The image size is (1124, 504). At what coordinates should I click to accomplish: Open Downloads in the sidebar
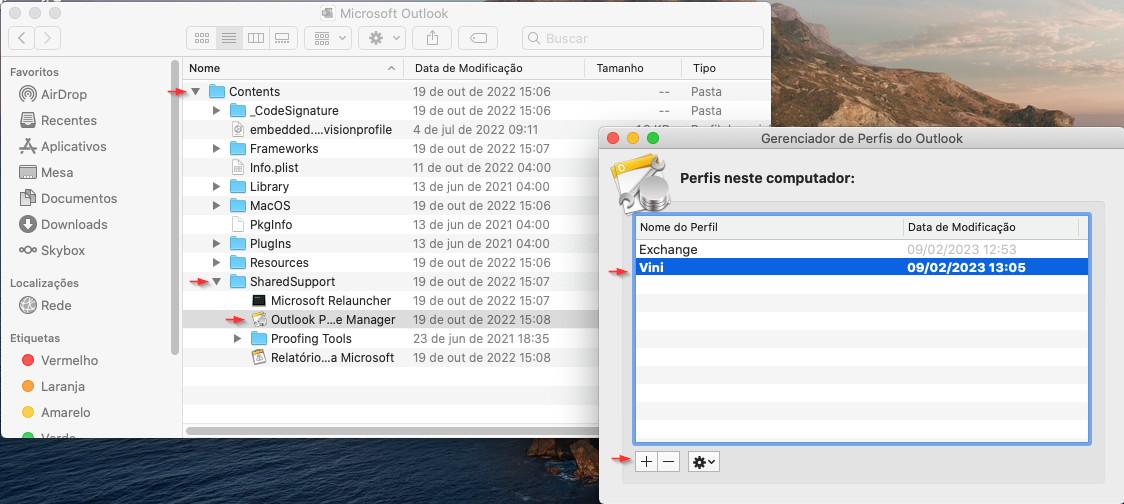(63, 224)
